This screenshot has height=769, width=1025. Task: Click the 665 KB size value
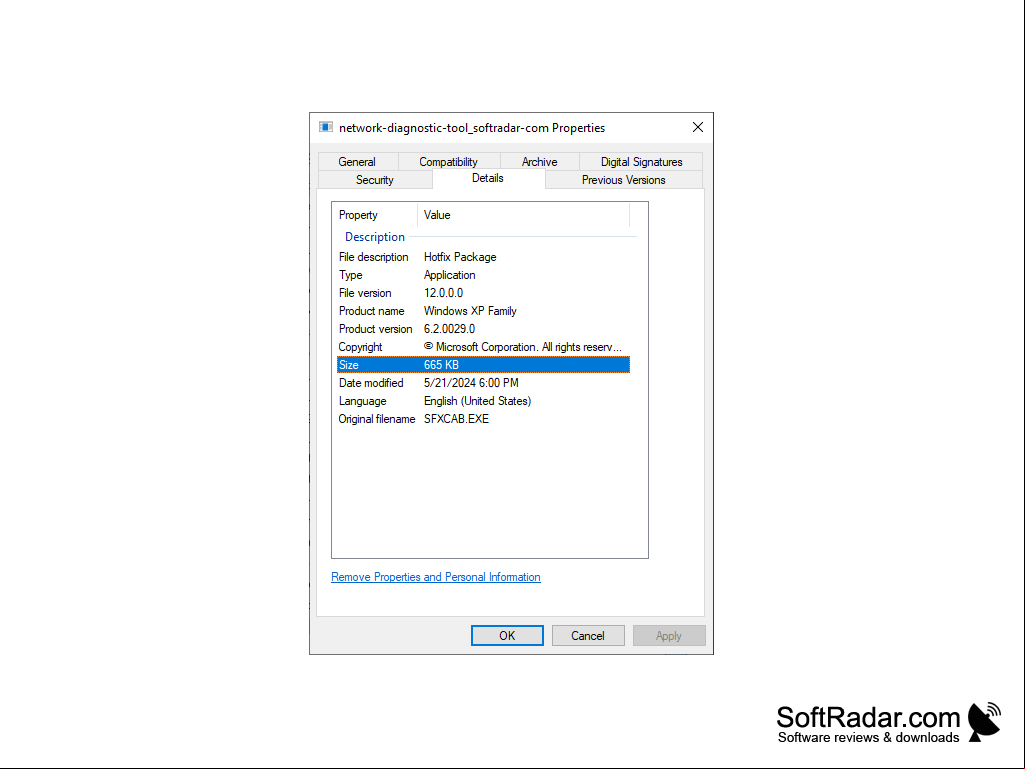point(441,365)
